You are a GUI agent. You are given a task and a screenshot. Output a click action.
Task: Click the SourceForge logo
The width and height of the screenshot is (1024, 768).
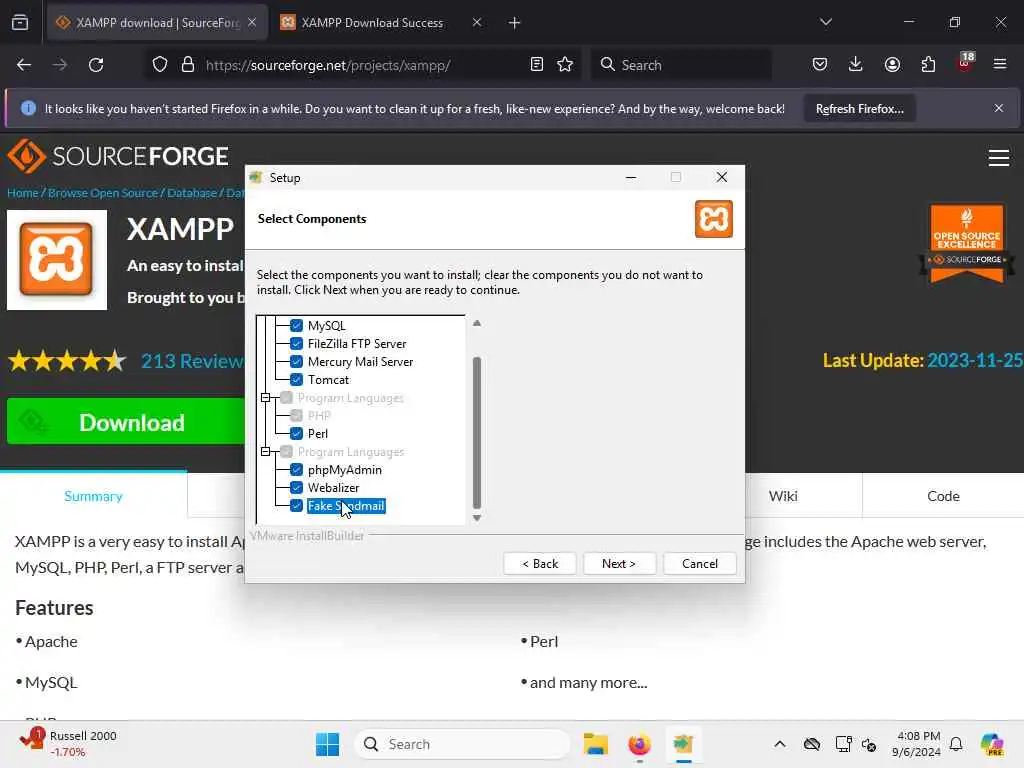coord(118,156)
